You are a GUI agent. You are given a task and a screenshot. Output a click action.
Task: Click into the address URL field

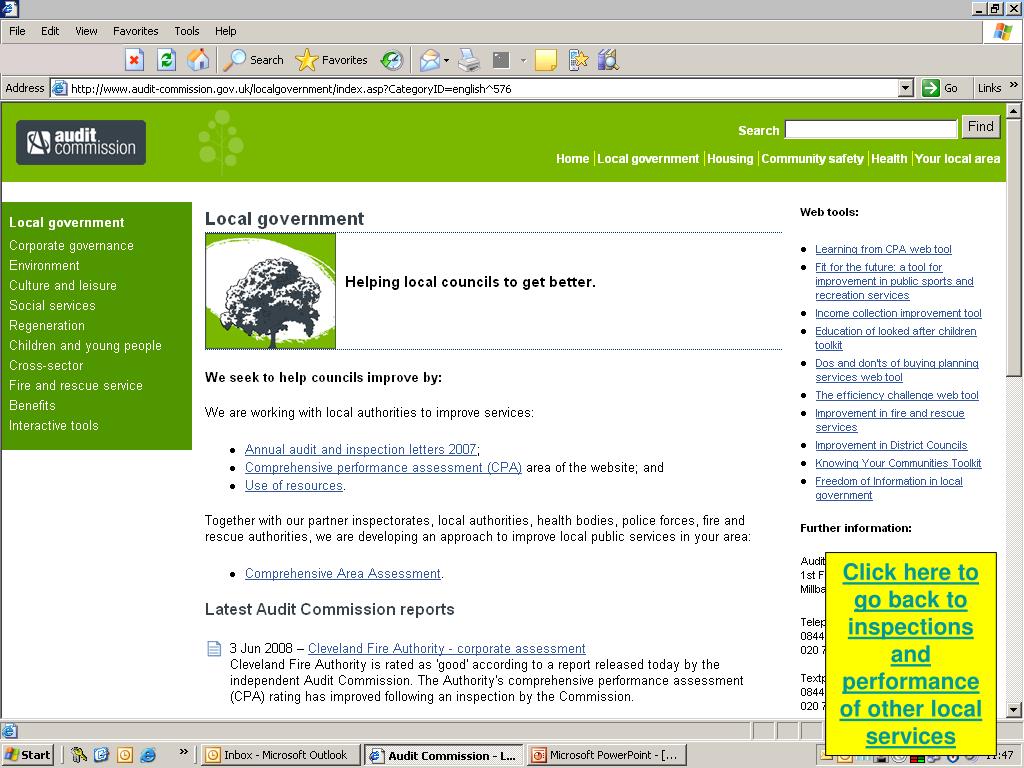coord(482,88)
